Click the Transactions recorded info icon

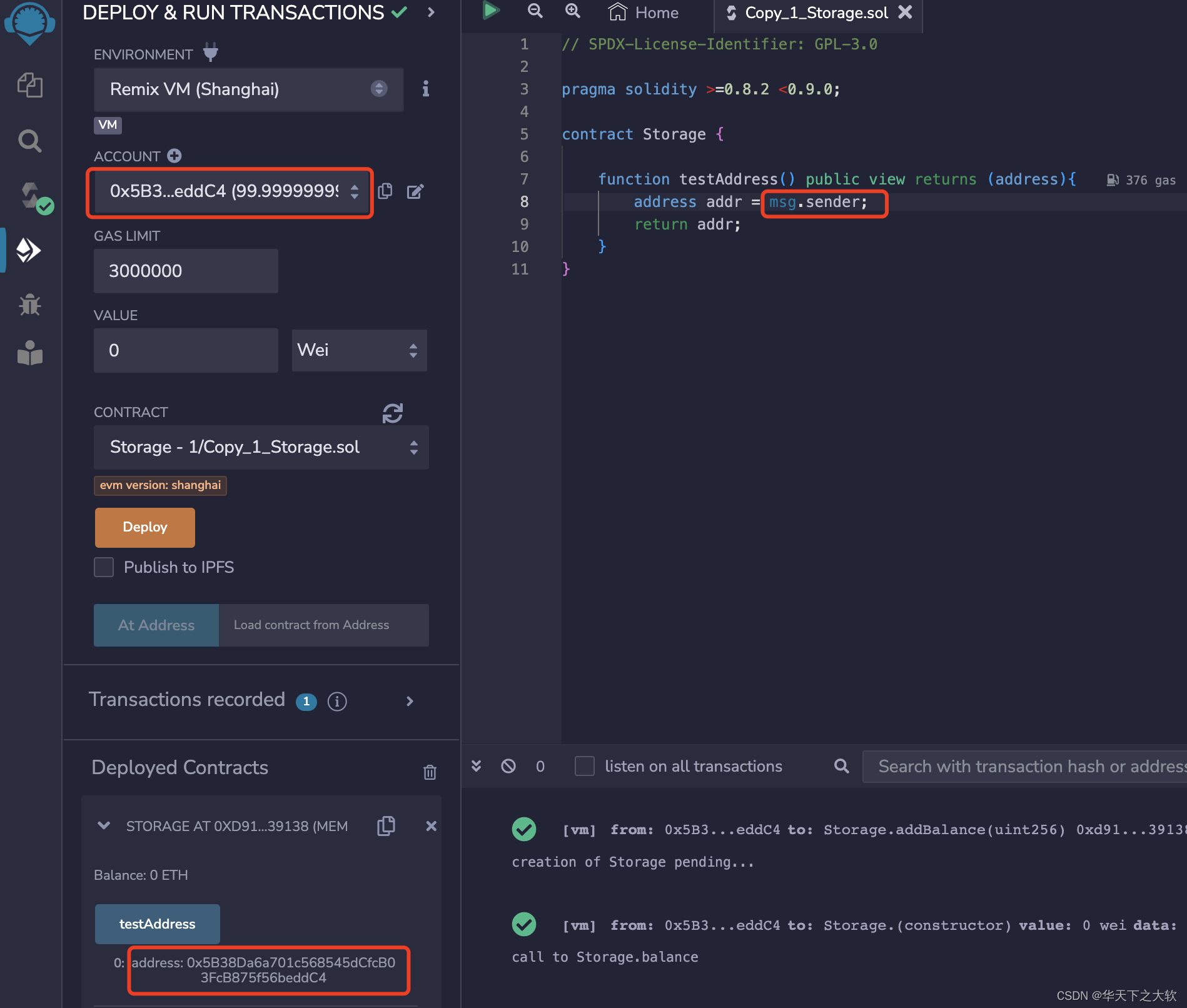tap(337, 702)
